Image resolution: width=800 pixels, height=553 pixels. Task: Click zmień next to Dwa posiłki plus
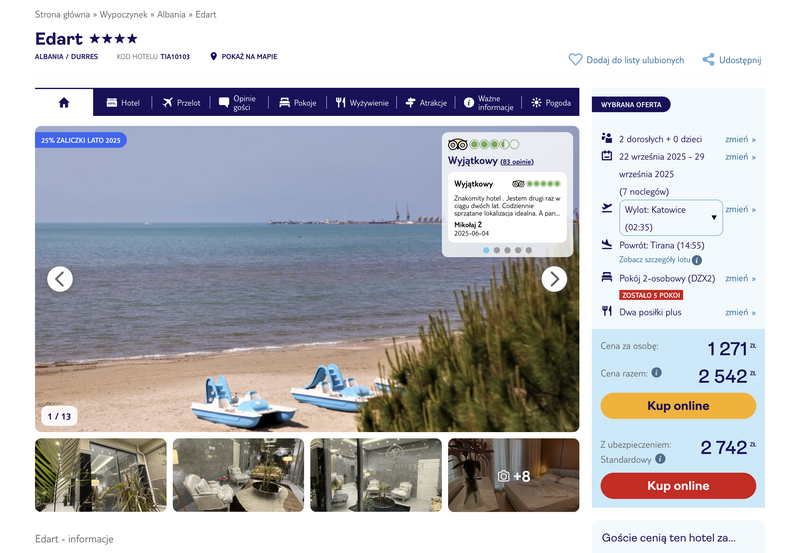[x=740, y=312]
